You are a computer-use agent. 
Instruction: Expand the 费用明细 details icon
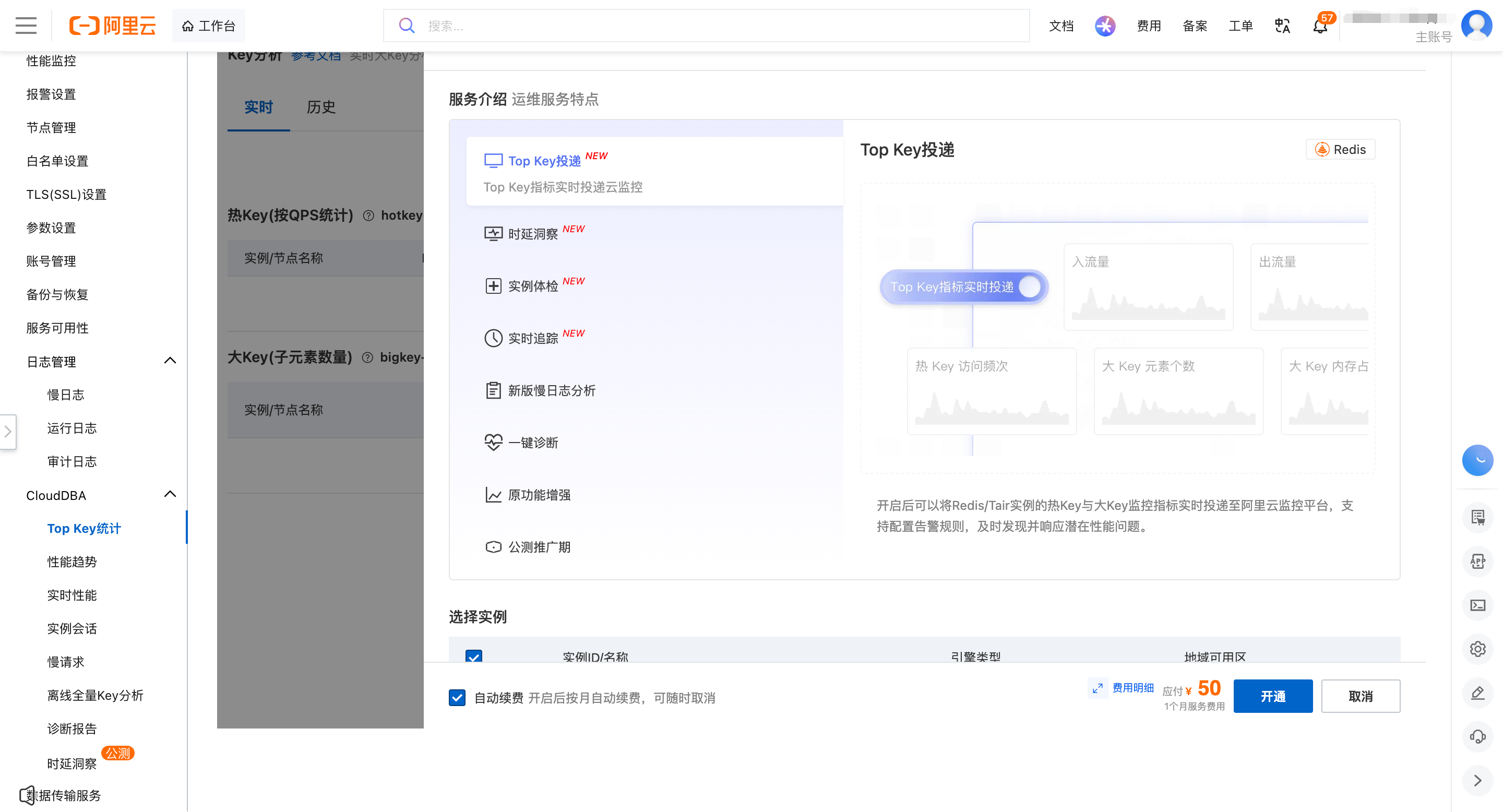[1098, 688]
